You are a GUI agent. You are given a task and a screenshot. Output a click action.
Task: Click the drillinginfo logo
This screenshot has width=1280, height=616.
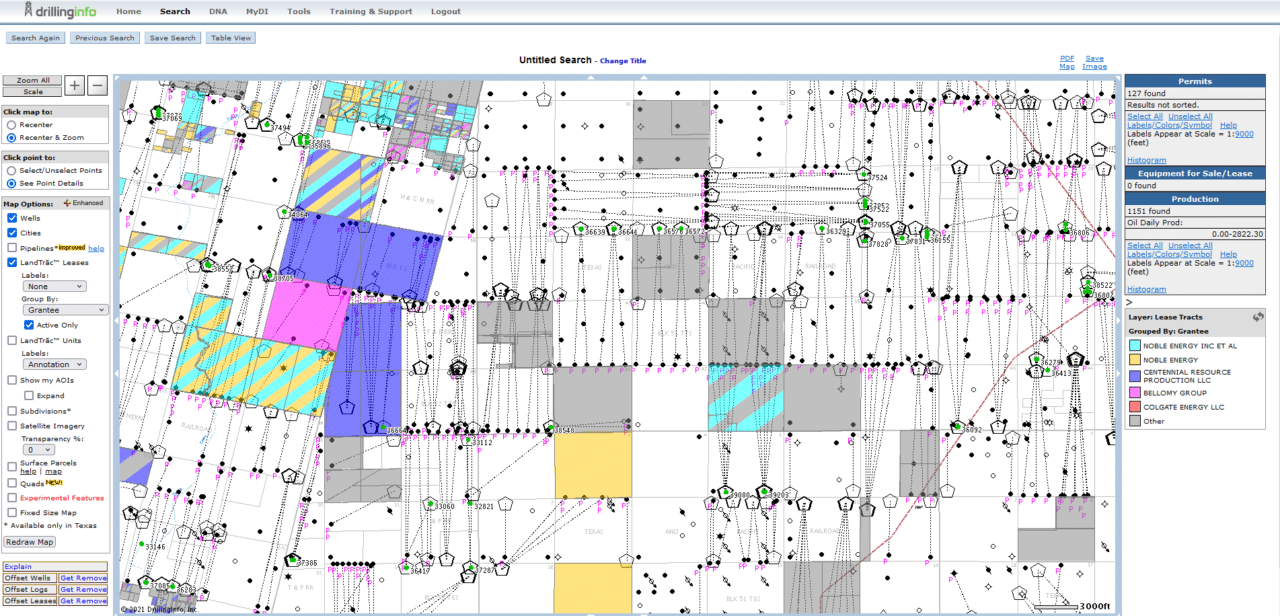[x=60, y=11]
